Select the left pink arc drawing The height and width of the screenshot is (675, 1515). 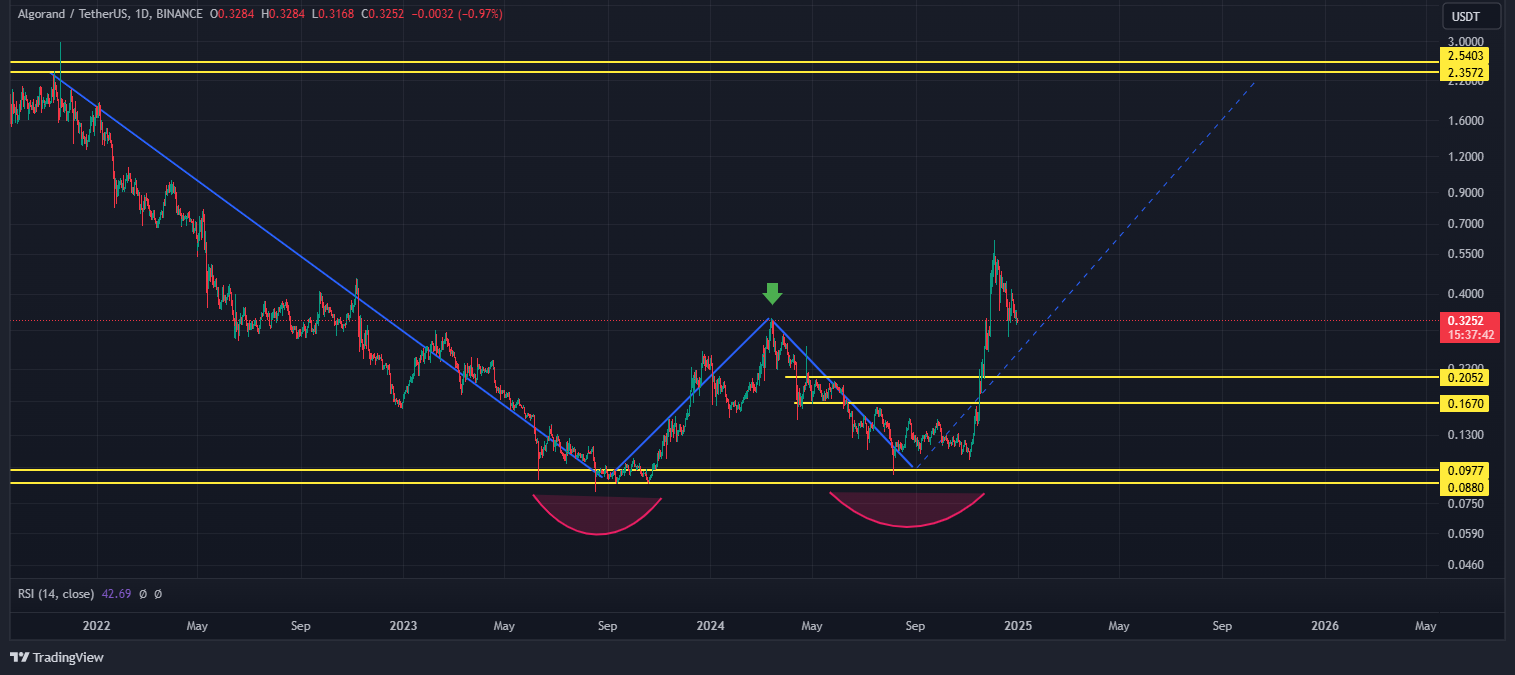click(598, 515)
